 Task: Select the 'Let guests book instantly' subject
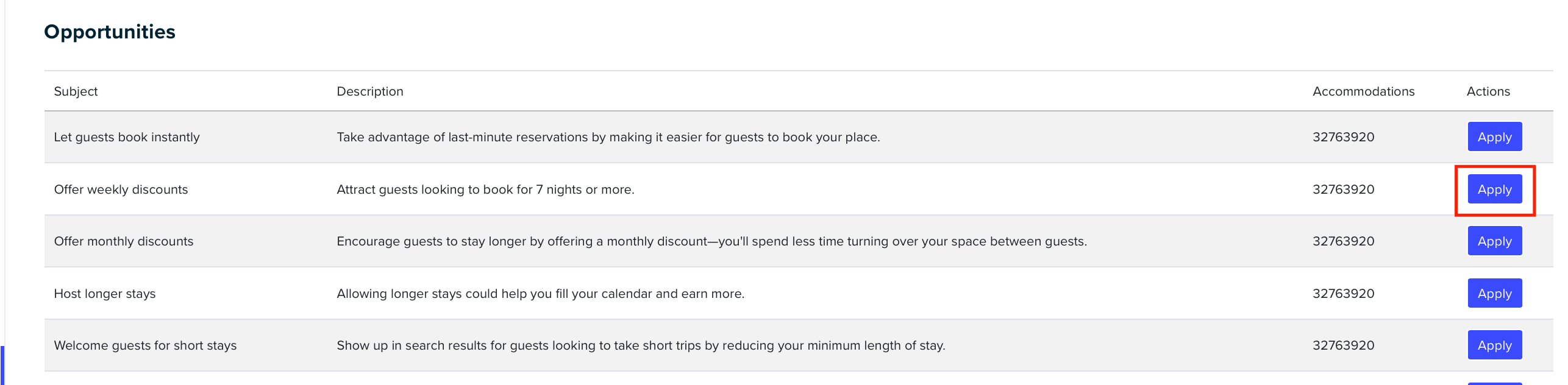(x=127, y=137)
